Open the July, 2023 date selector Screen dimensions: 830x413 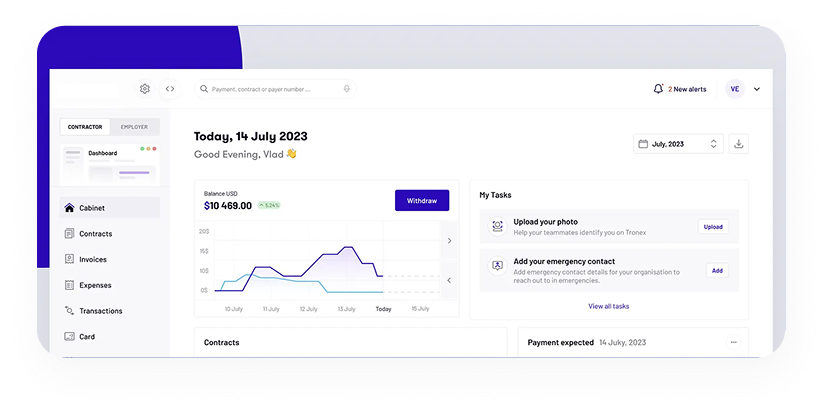pos(678,144)
